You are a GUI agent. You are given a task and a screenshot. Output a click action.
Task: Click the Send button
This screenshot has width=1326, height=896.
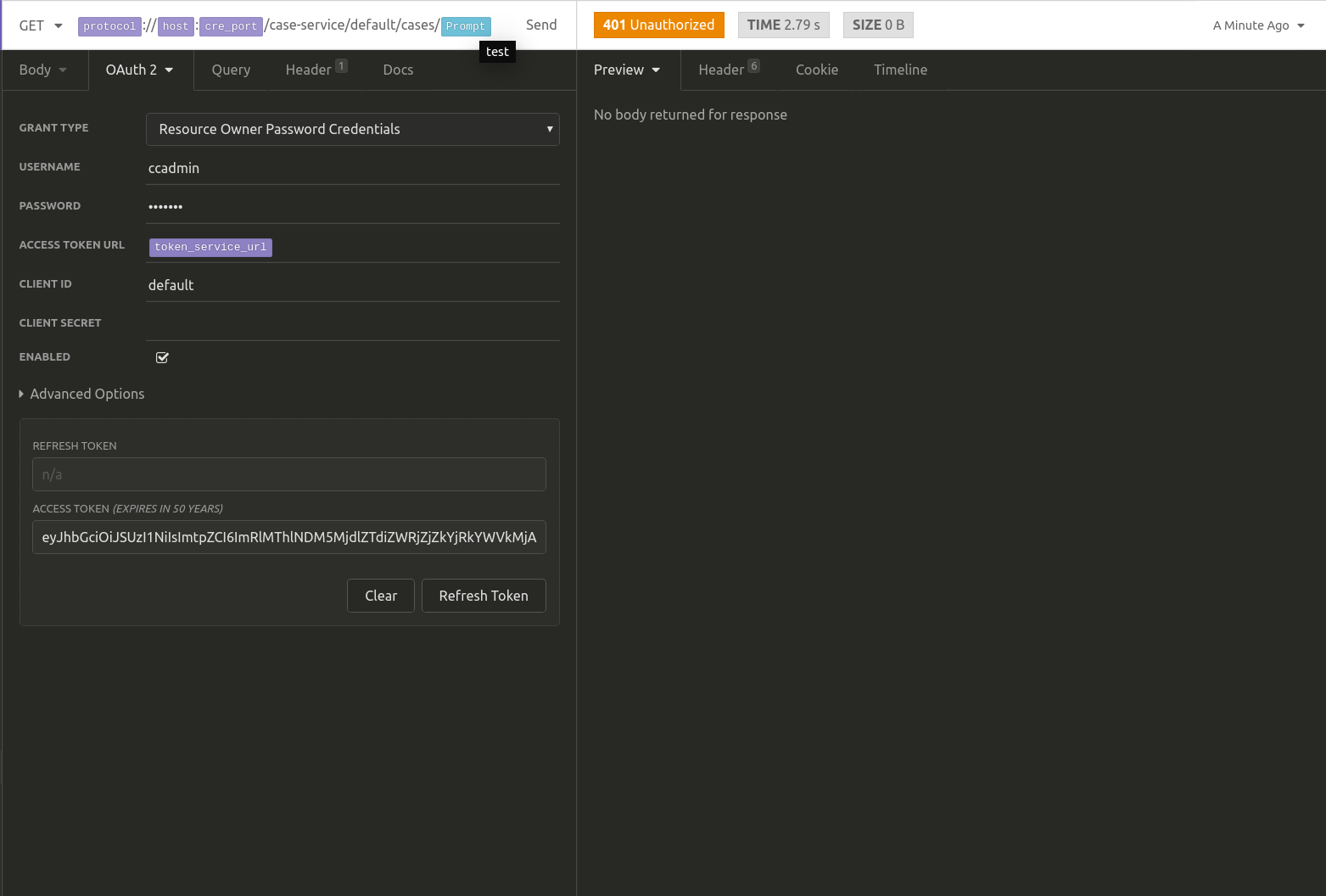(540, 25)
